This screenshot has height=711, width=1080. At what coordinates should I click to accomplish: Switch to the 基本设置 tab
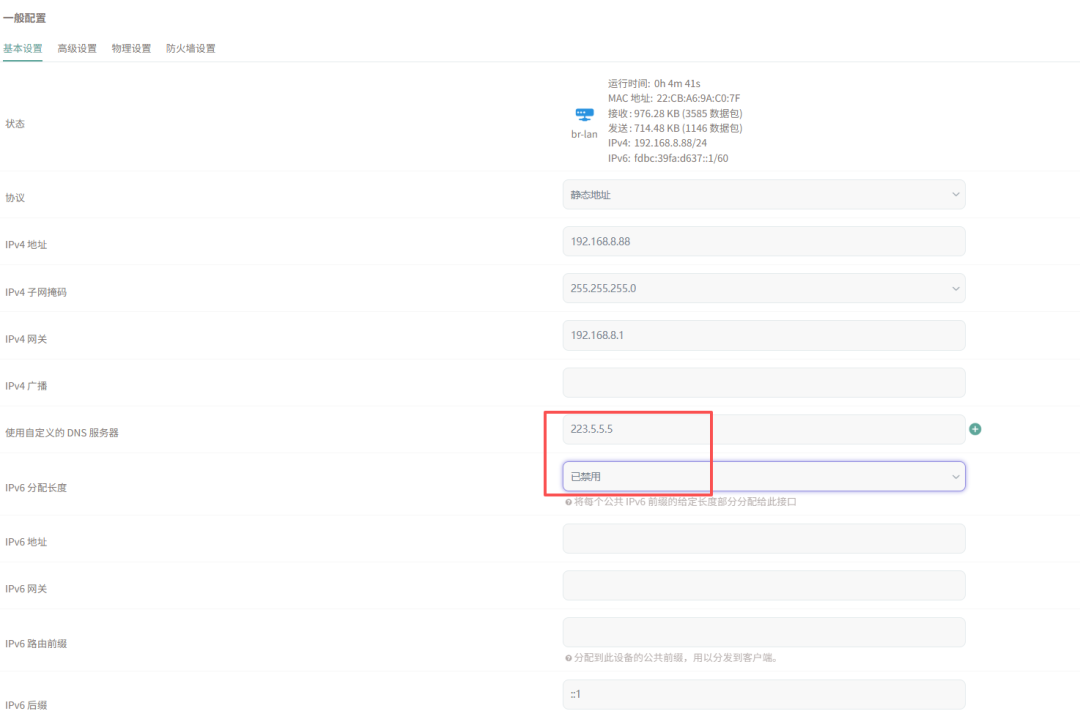click(22, 48)
